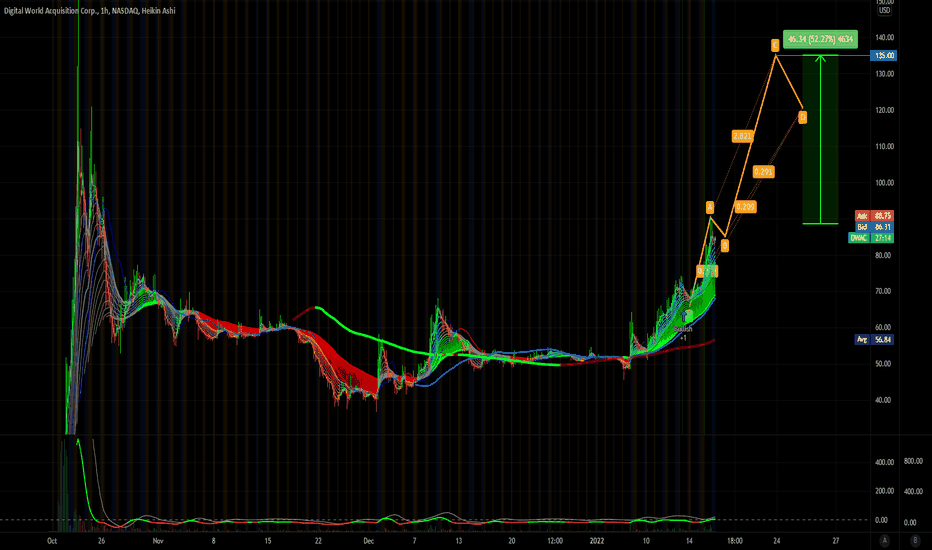Click the 24 date label

click(x=776, y=541)
